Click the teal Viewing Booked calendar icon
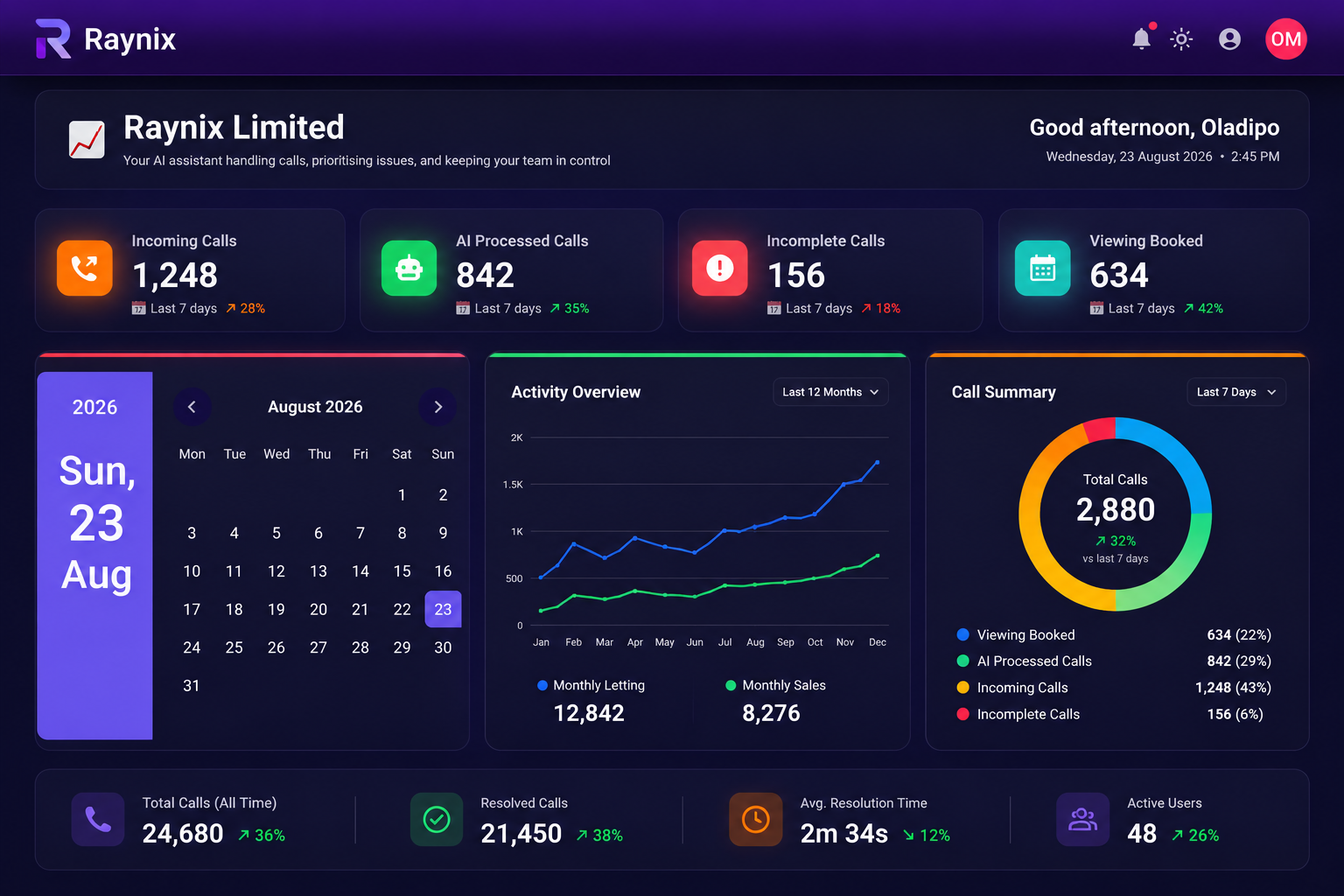1344x896 pixels. pos(1042,268)
